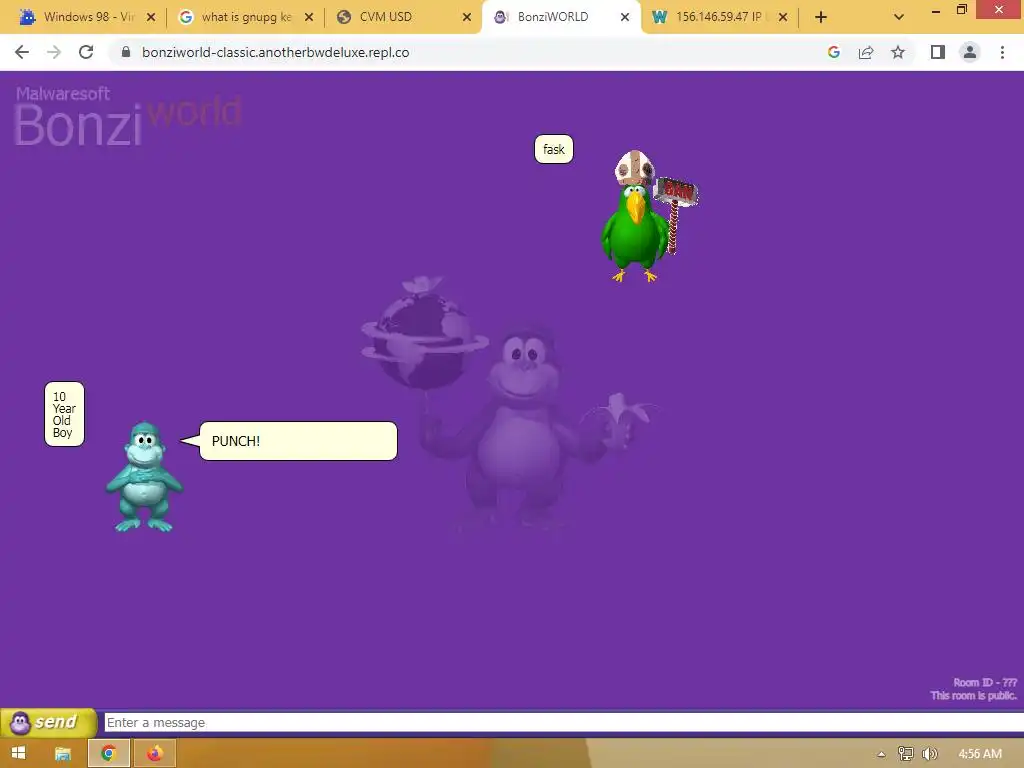1024x768 pixels.
Task: Click the send button
Action: [48, 722]
